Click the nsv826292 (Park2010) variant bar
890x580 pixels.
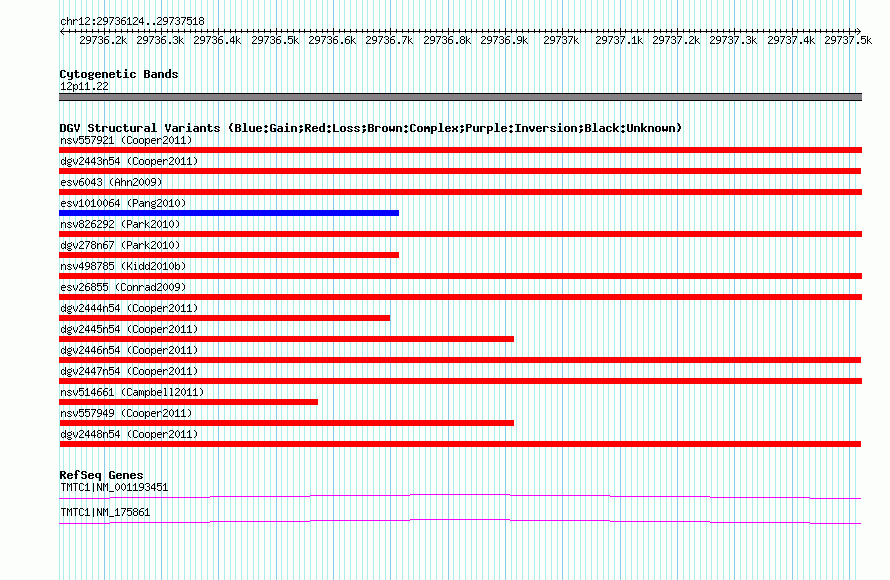(x=460, y=234)
